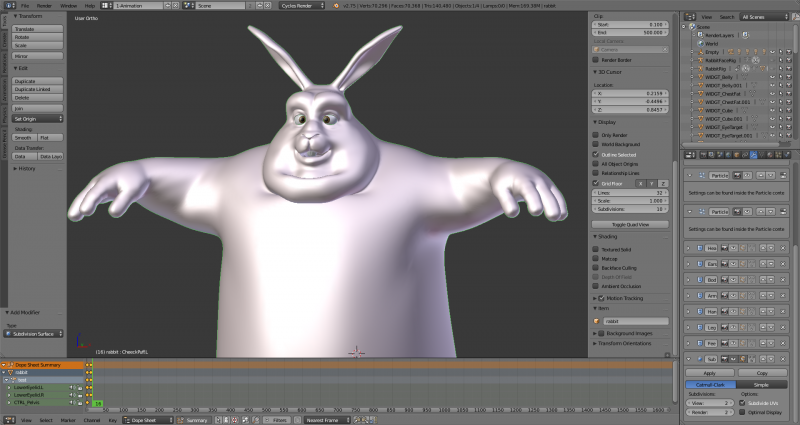
Task: Toggle mute speaker icon for CTRL_Pelvis channel
Action: click(70, 402)
